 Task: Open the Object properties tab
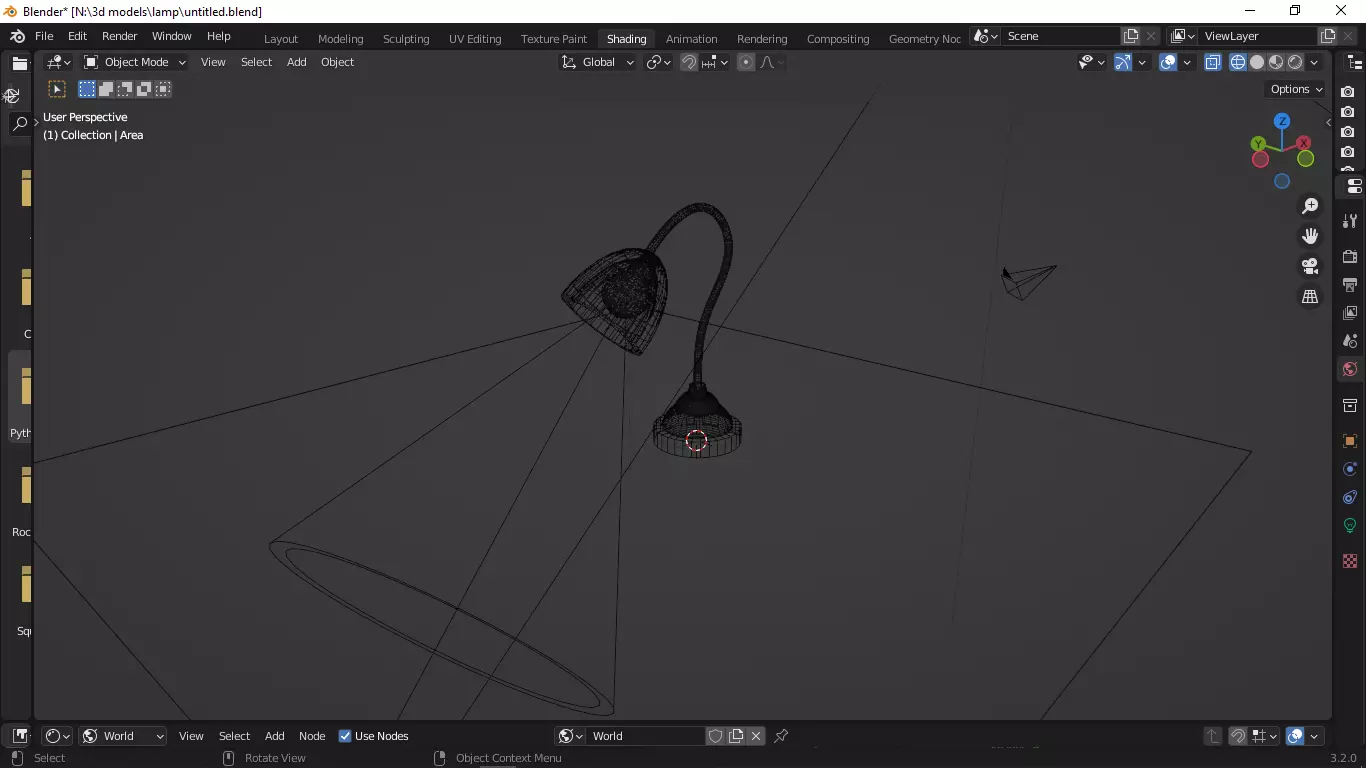coord(1350,441)
